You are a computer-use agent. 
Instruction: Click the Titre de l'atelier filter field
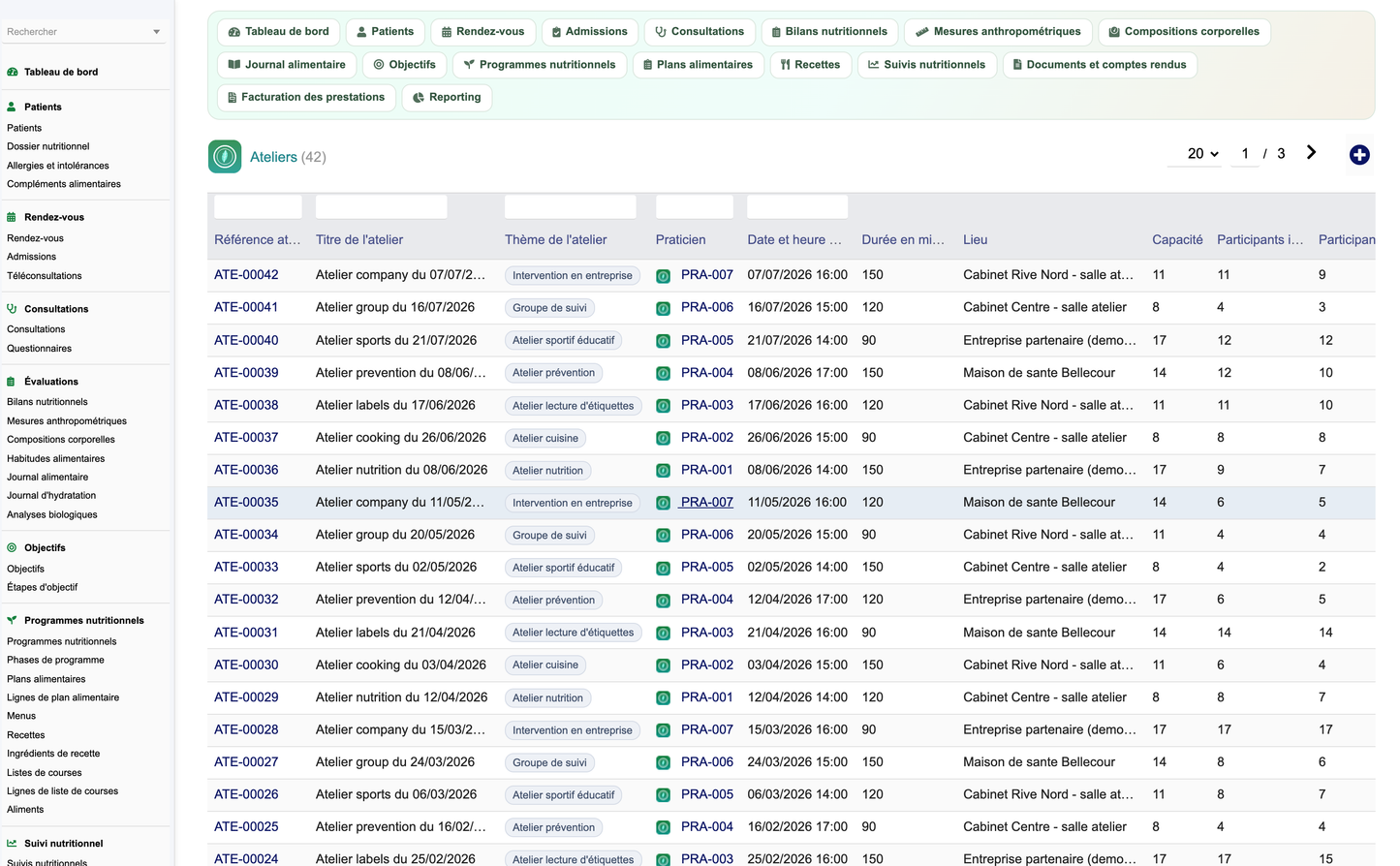pyautogui.click(x=381, y=206)
